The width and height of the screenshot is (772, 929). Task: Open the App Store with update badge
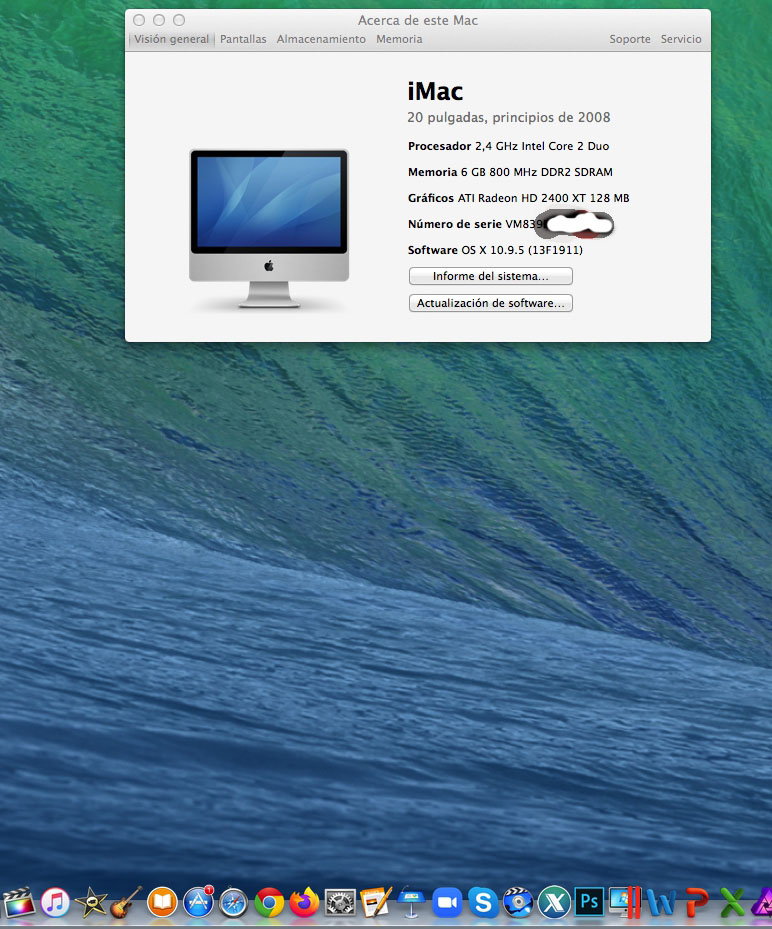pyautogui.click(x=198, y=902)
